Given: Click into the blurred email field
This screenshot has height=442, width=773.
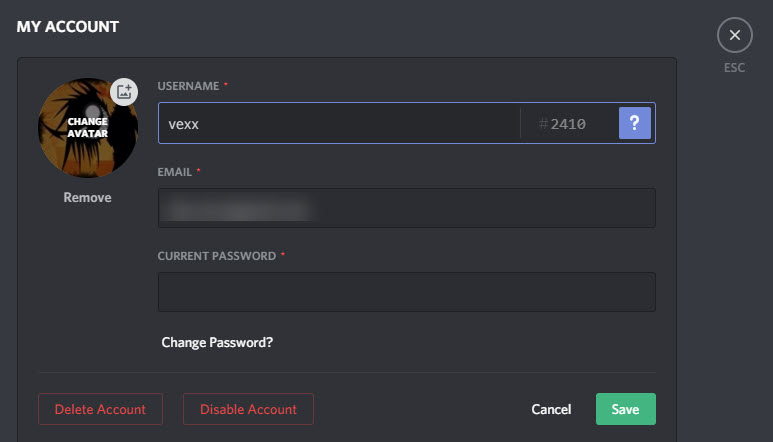Looking at the screenshot, I should point(407,208).
